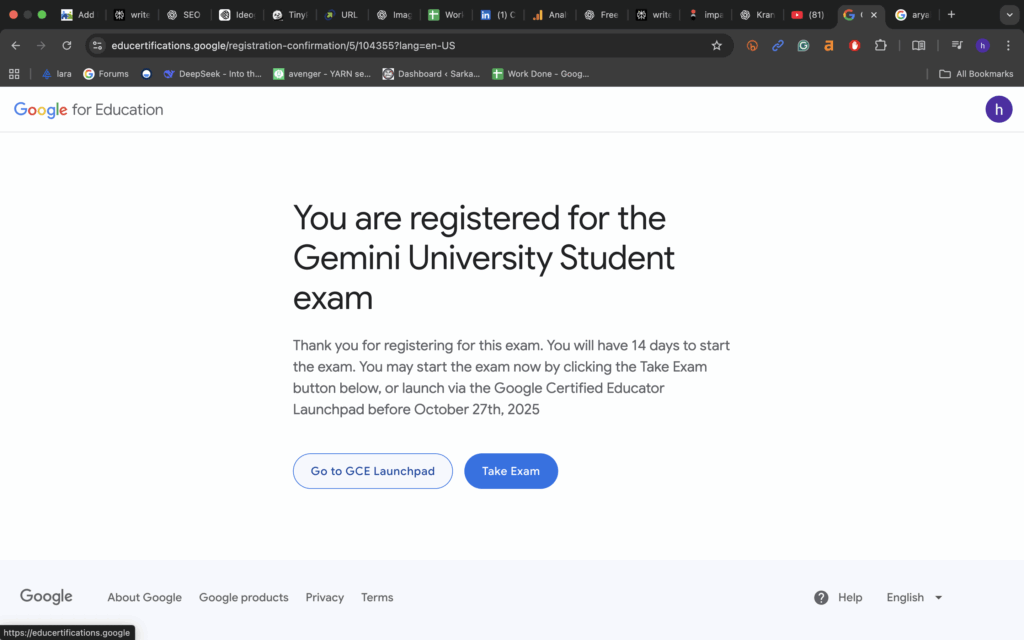Switch to the YouTube (81) tab
The height and width of the screenshot is (640, 1024).
[x=808, y=15]
